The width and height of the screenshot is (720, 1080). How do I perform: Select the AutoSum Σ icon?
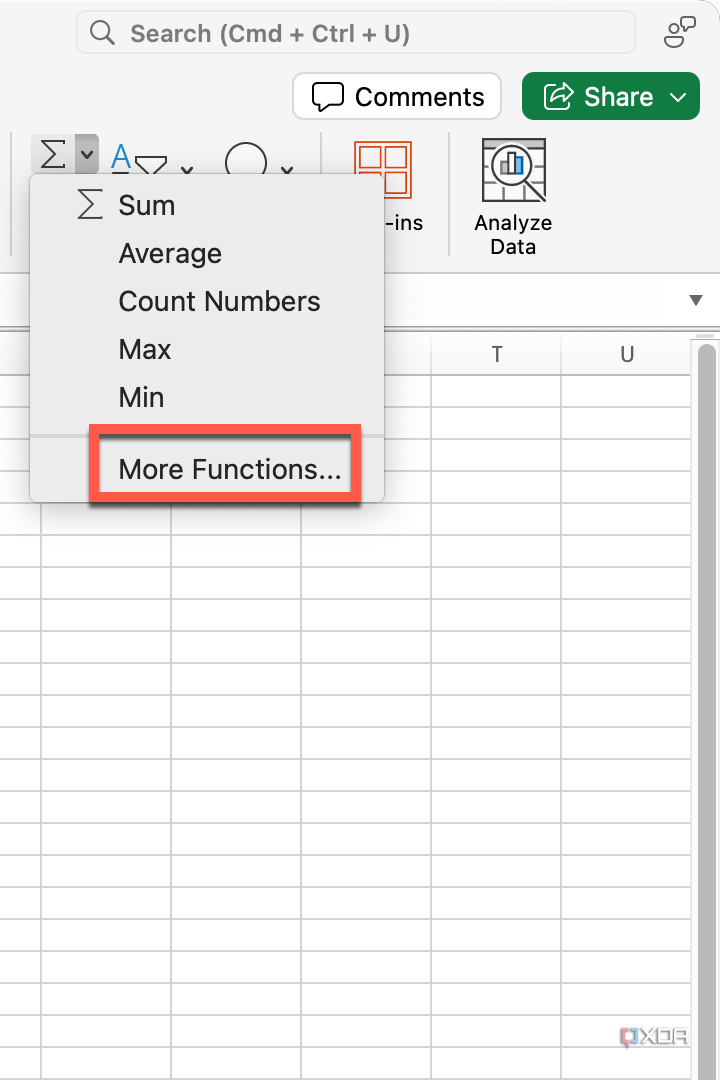(51, 153)
